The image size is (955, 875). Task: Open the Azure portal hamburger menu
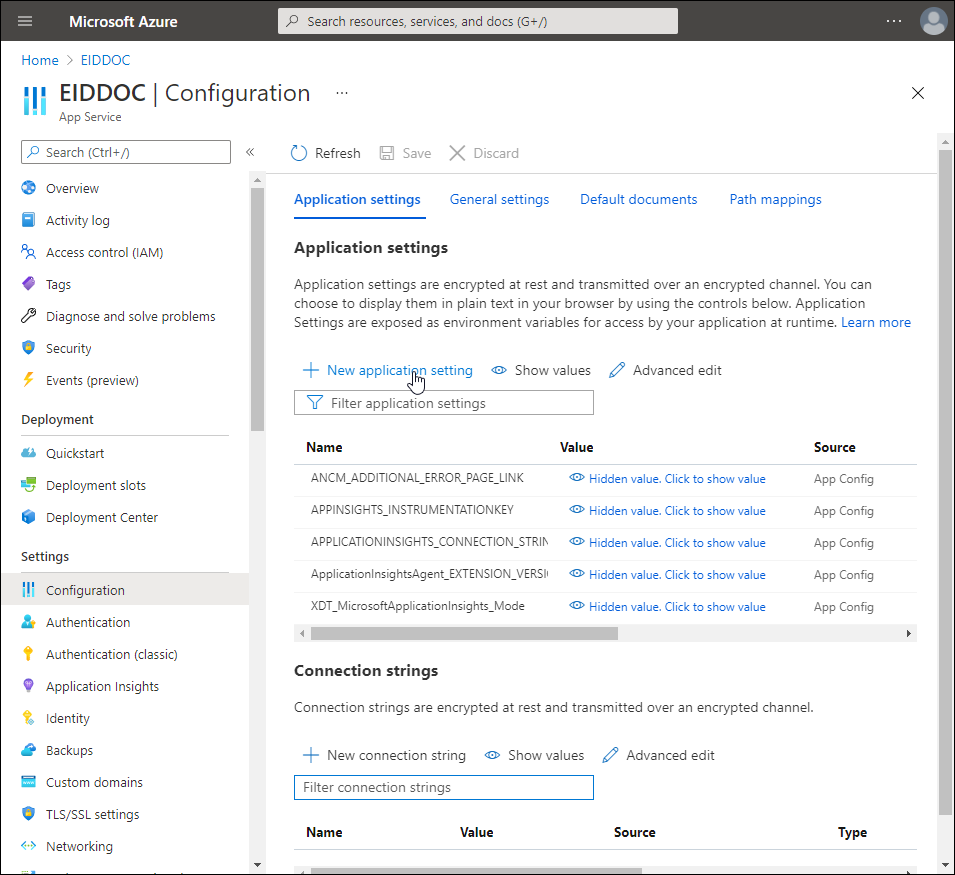tap(25, 21)
